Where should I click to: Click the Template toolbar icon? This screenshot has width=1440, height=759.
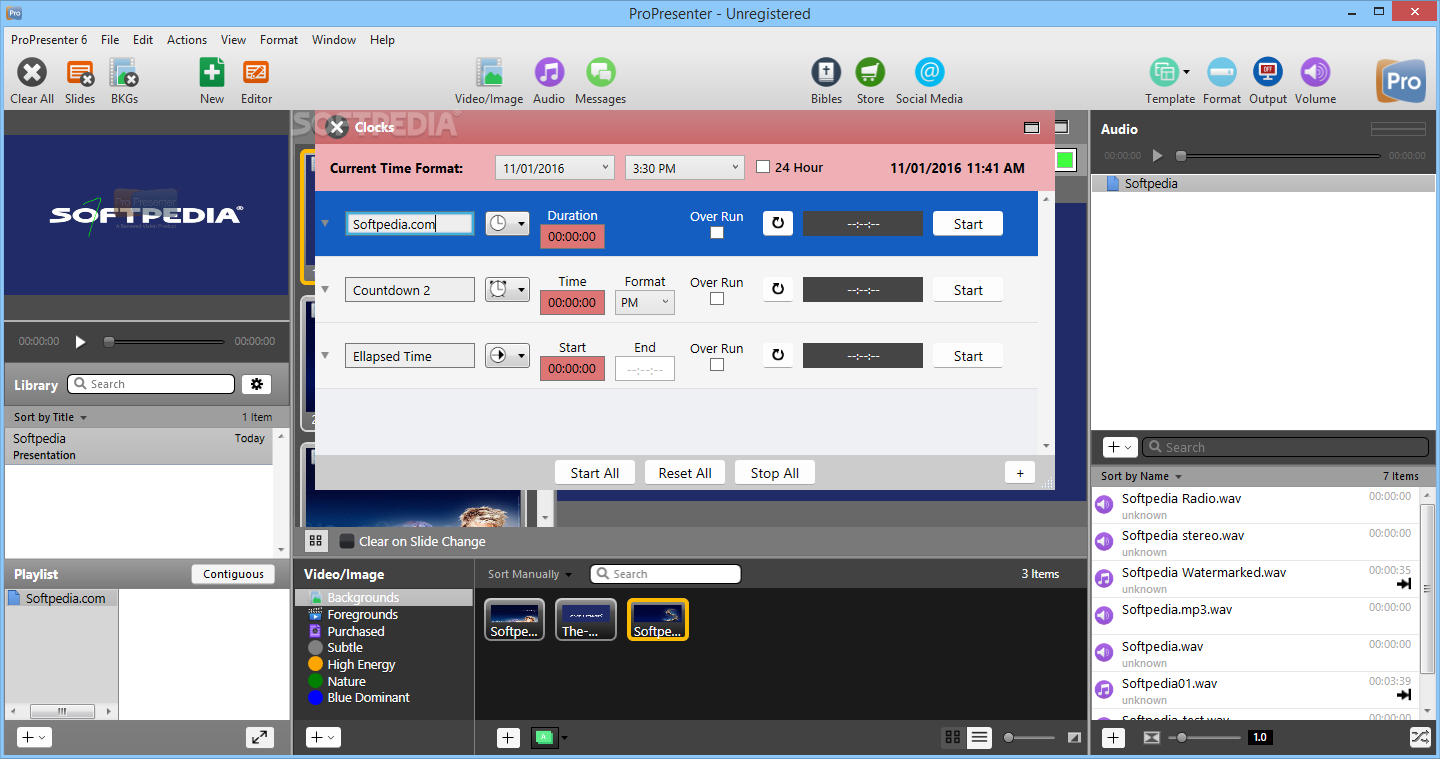point(1164,73)
